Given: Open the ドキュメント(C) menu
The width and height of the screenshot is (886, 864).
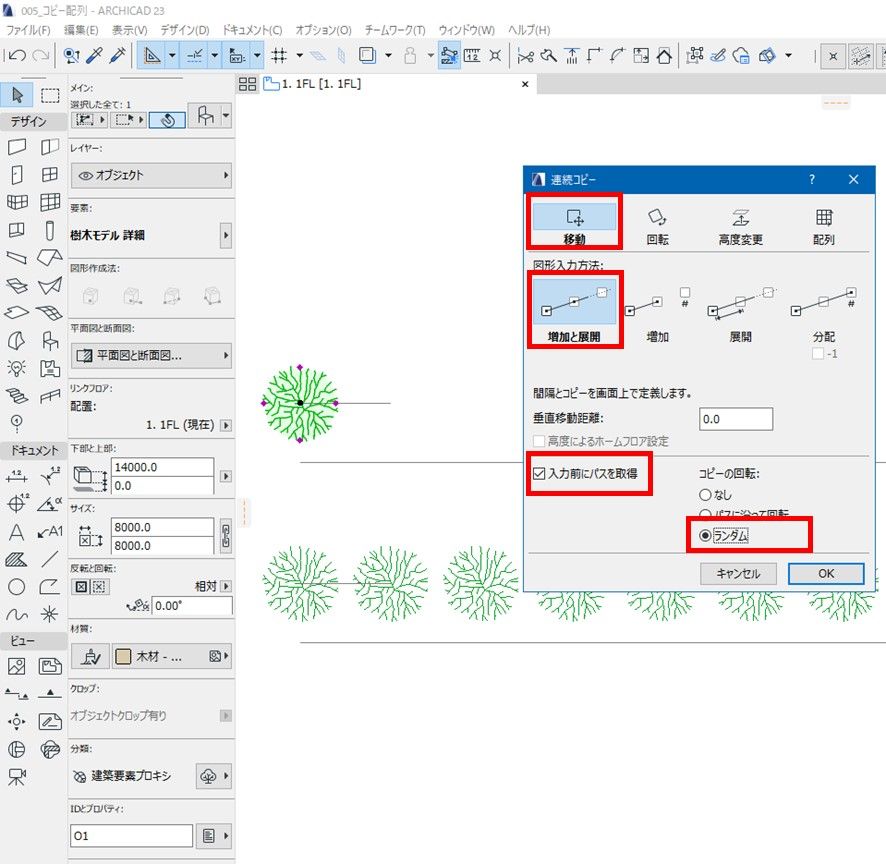Looking at the screenshot, I should click(252, 30).
